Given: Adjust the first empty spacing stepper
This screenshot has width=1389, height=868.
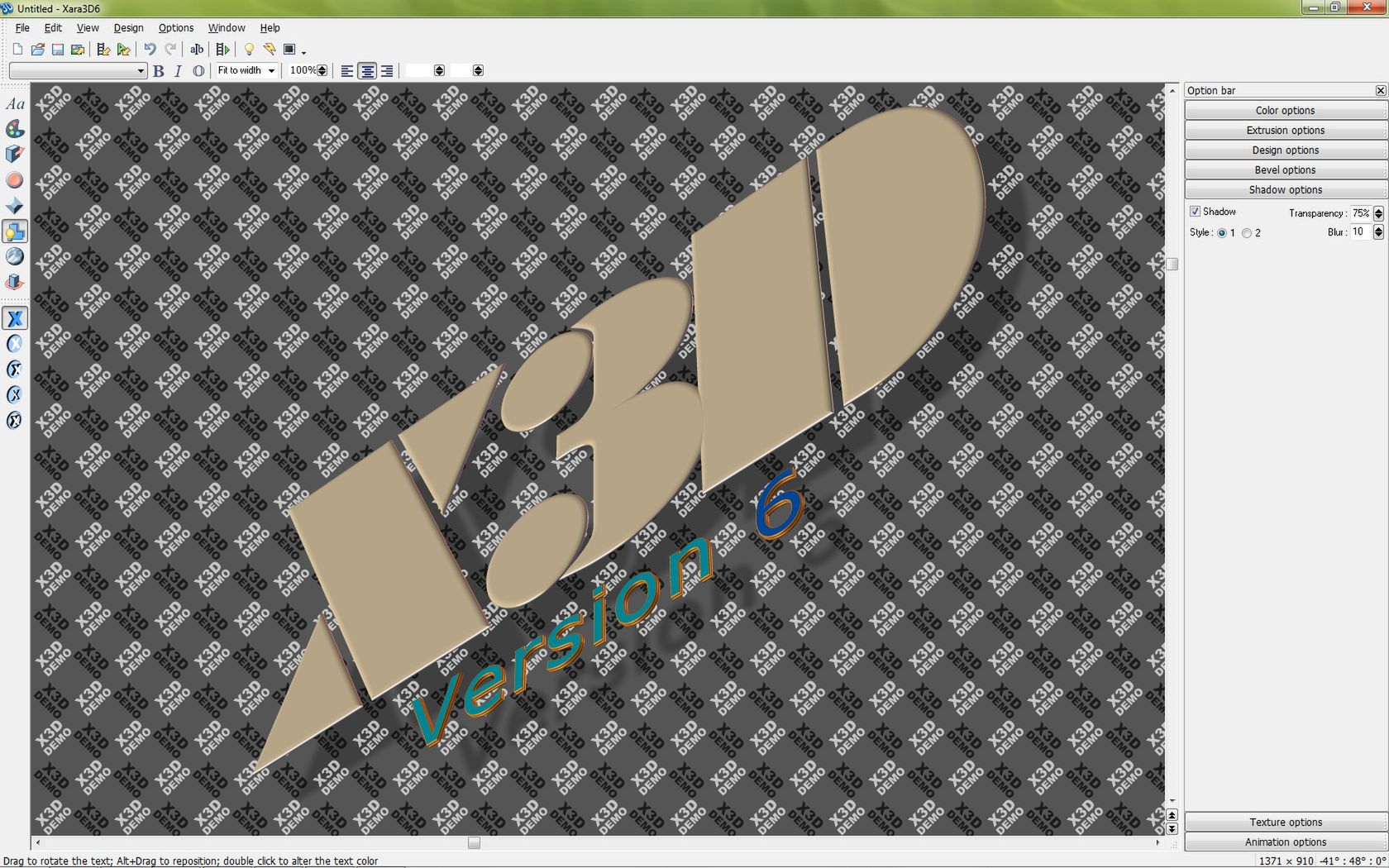Looking at the screenshot, I should point(439,71).
